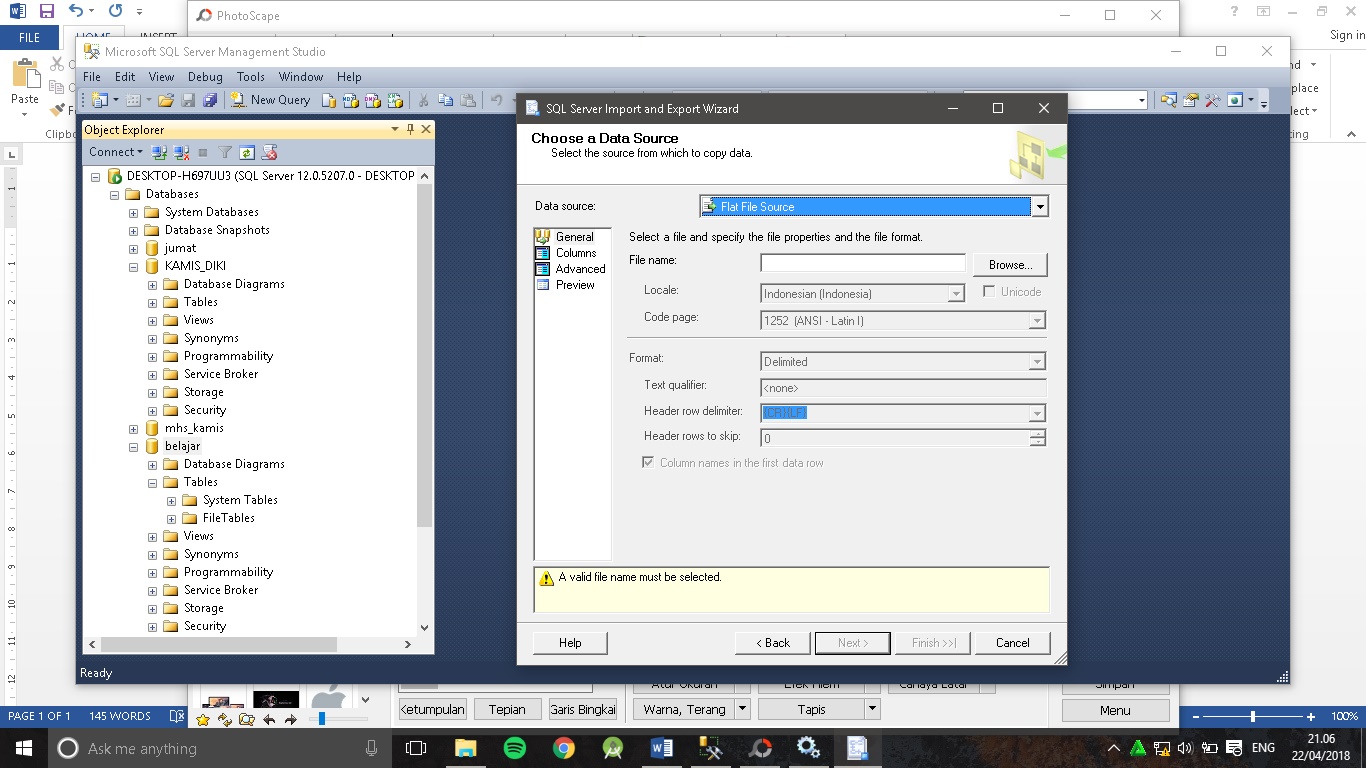The image size is (1366, 768).
Task: Close the Object Explorer panel
Action: [426, 129]
